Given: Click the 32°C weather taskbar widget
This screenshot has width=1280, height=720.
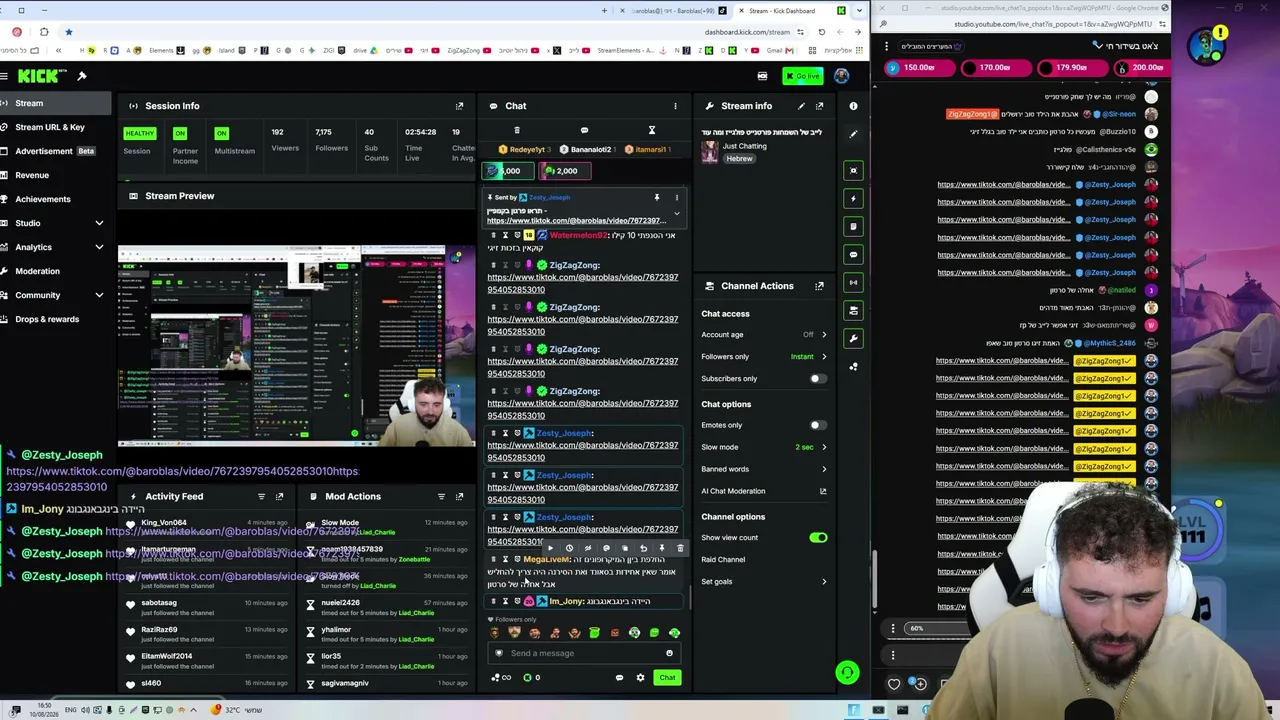Looking at the screenshot, I should tap(237, 710).
